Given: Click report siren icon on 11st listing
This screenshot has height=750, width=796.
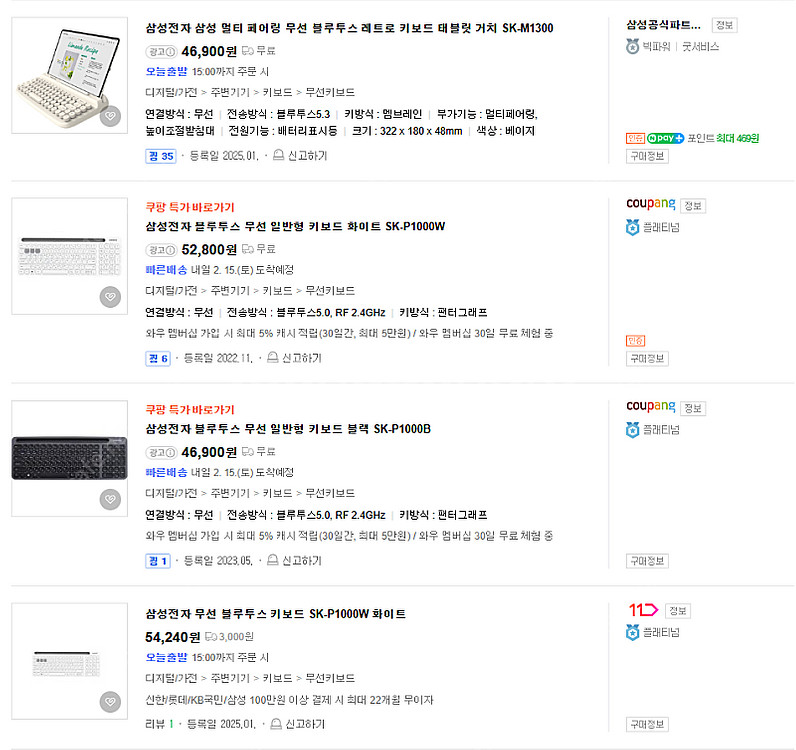Looking at the screenshot, I should 276,724.
